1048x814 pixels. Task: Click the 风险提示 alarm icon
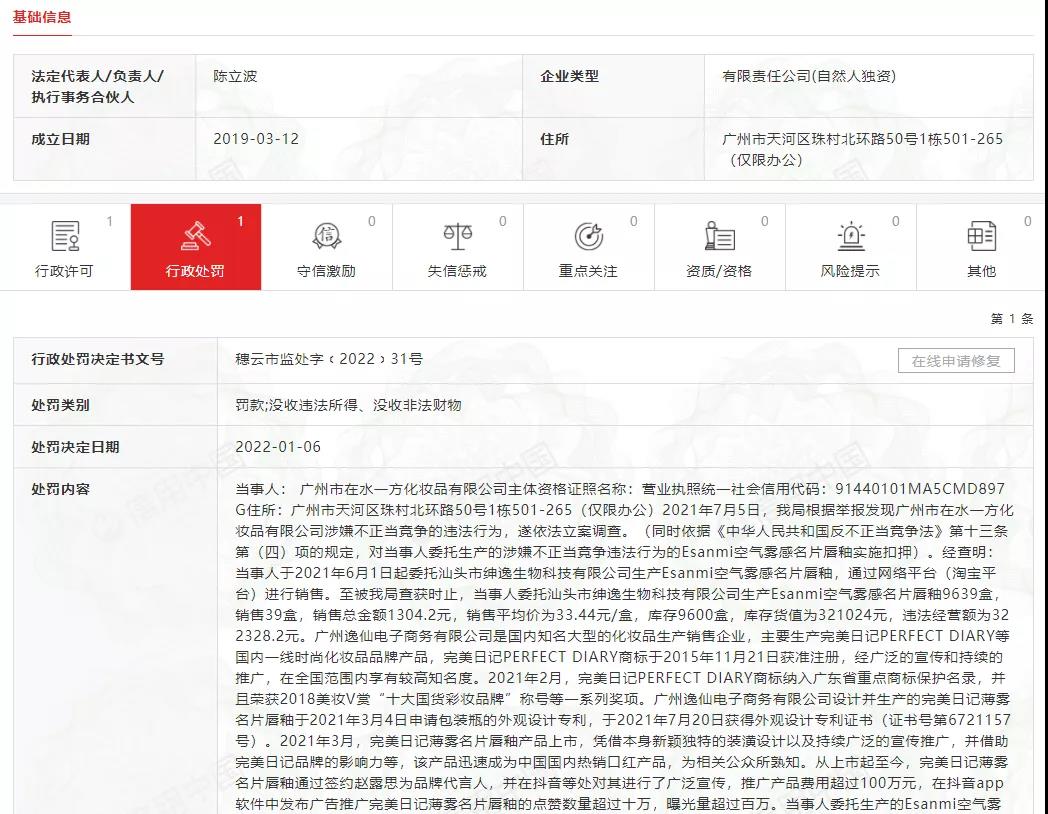pyautogui.click(x=851, y=236)
